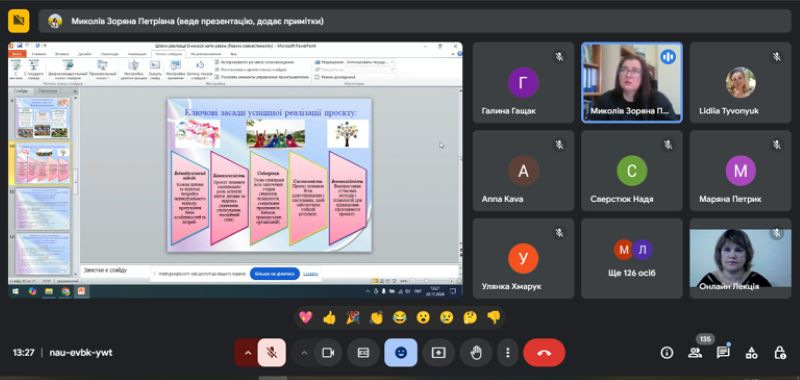Select Галина Гащак participant tile
This screenshot has width=800, height=380.
pyautogui.click(x=523, y=83)
